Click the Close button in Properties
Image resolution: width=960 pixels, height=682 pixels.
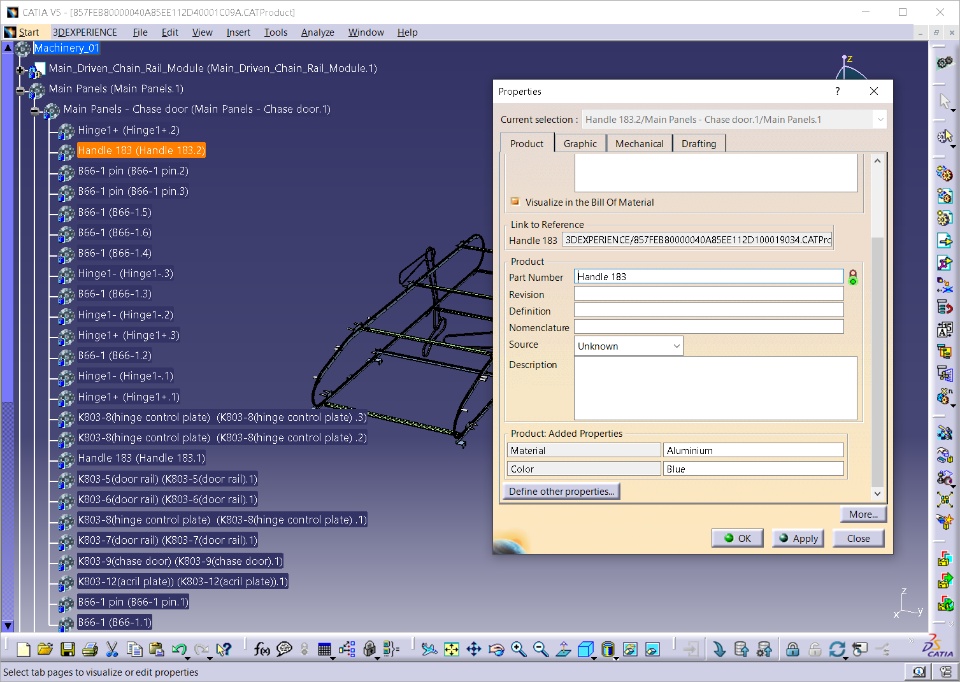(x=858, y=538)
